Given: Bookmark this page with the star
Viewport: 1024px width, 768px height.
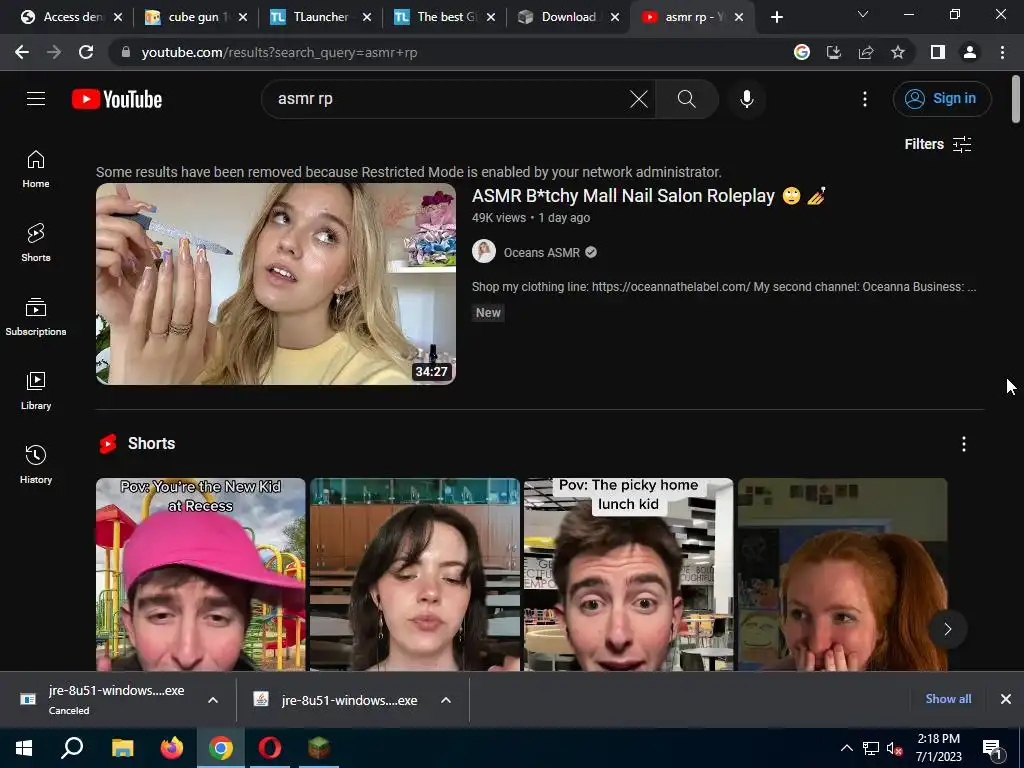Looking at the screenshot, I should pos(898,52).
